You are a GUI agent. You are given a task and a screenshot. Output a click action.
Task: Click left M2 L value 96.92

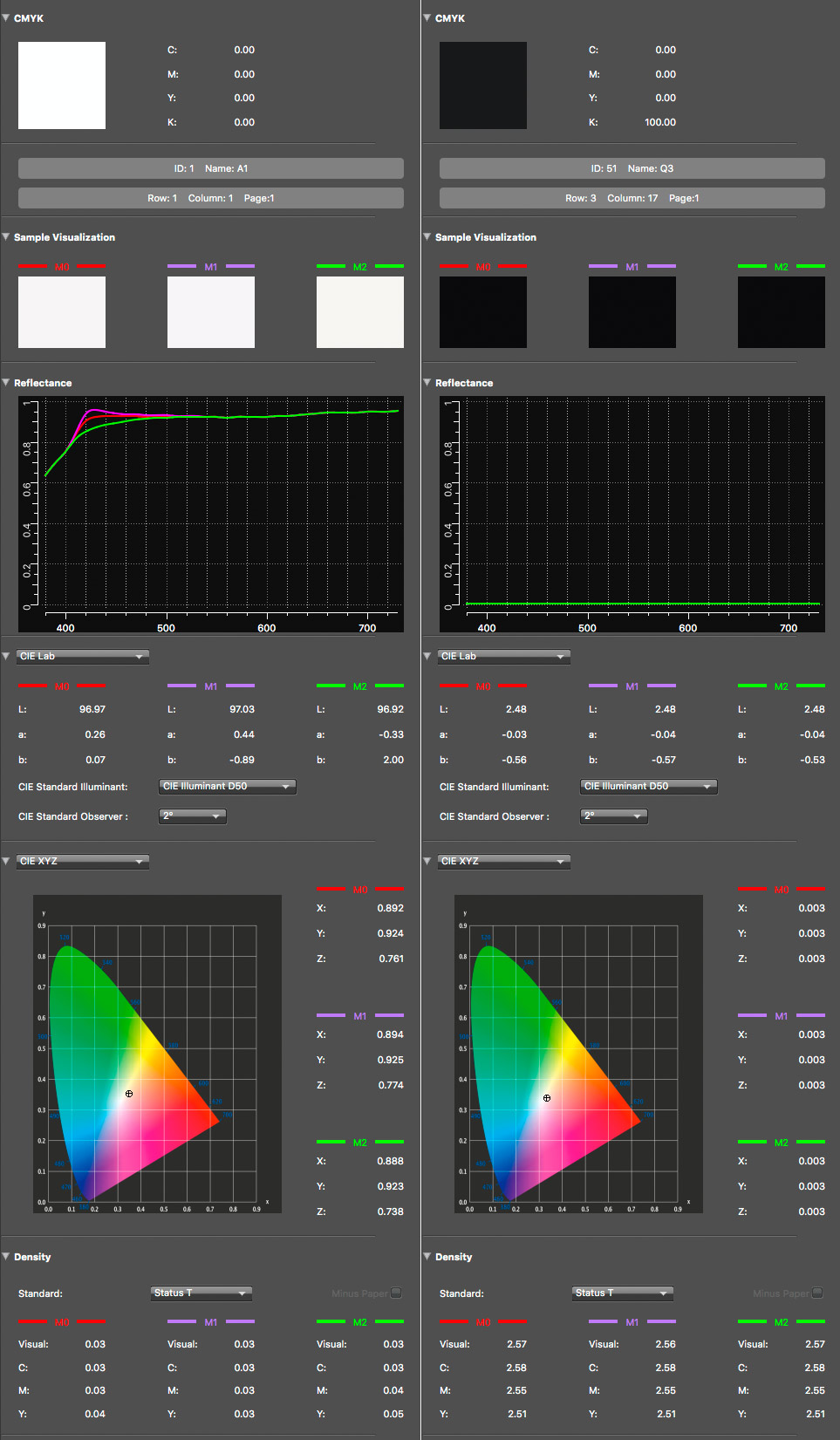click(x=391, y=709)
